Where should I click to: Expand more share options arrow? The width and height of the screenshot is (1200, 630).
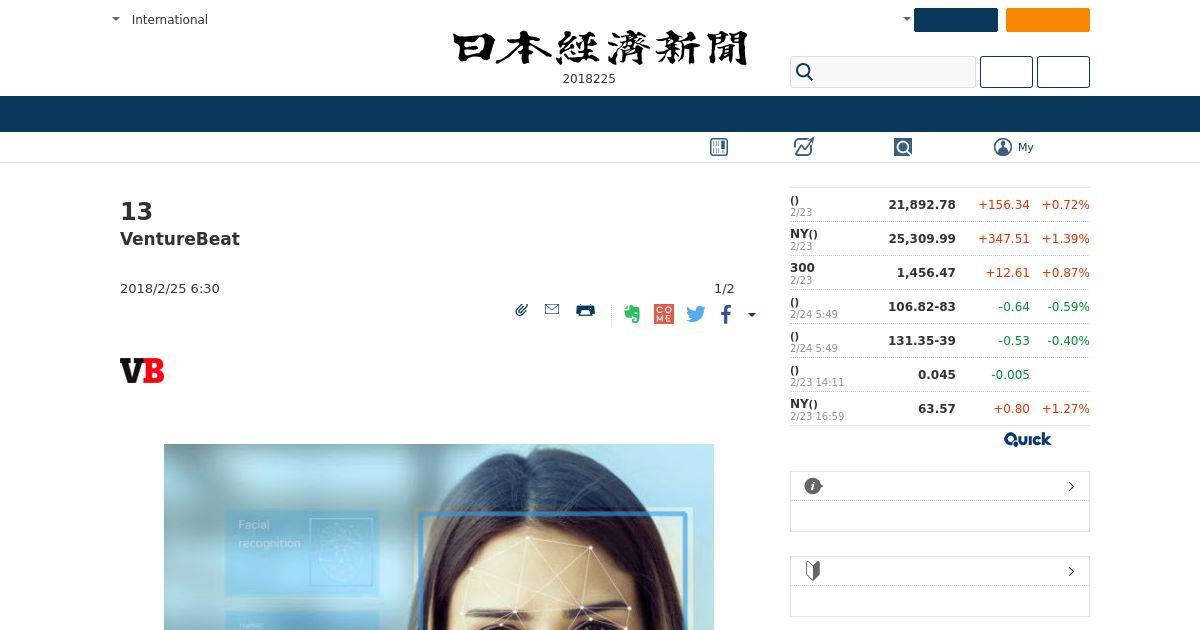pyautogui.click(x=752, y=315)
